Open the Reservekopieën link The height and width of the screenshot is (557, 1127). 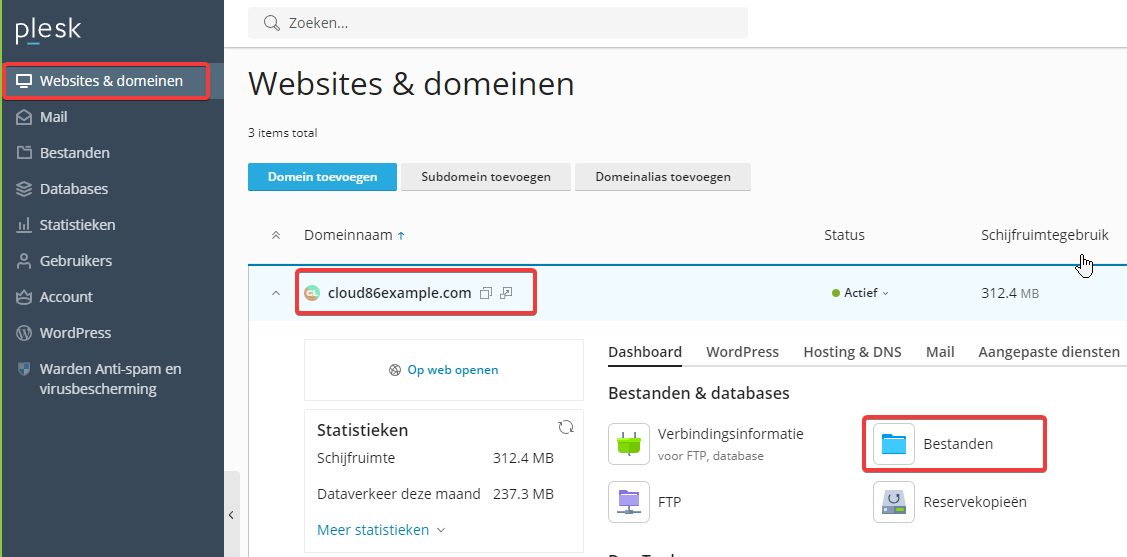pos(975,502)
